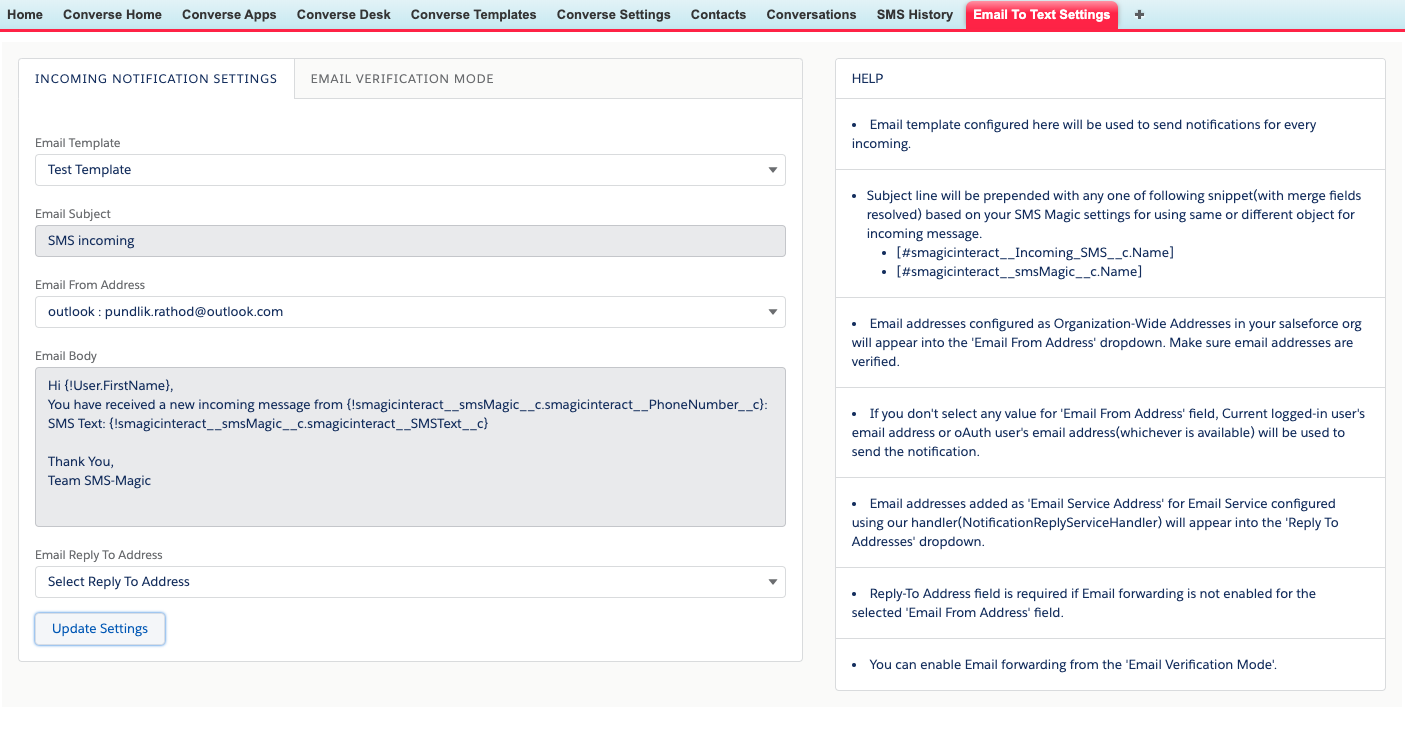
Task: Expand the Email From Address dropdown
Action: point(410,312)
